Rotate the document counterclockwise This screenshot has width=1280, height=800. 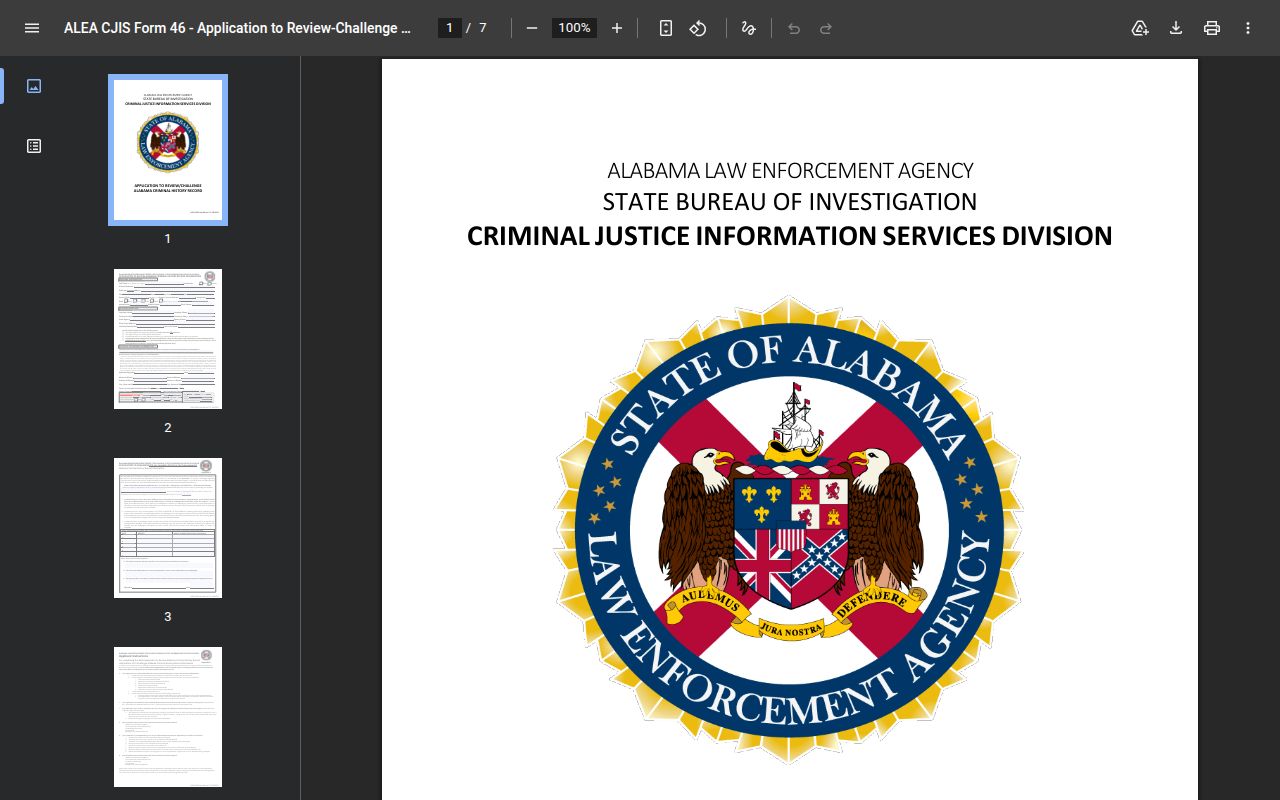pos(698,28)
